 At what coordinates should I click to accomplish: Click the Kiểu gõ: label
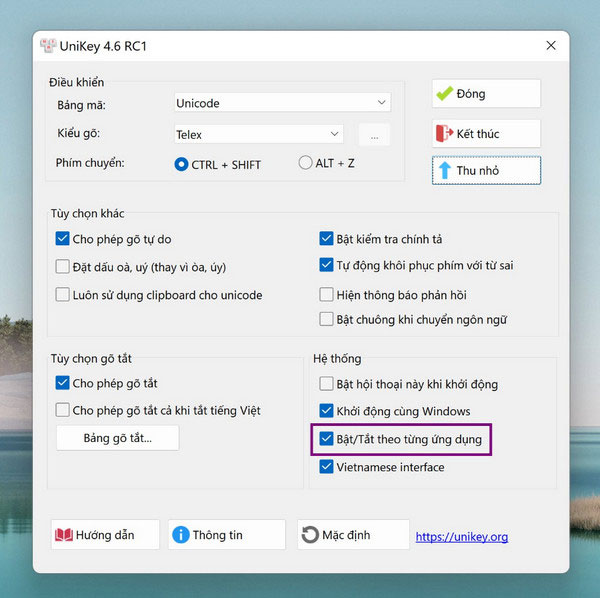(78, 133)
